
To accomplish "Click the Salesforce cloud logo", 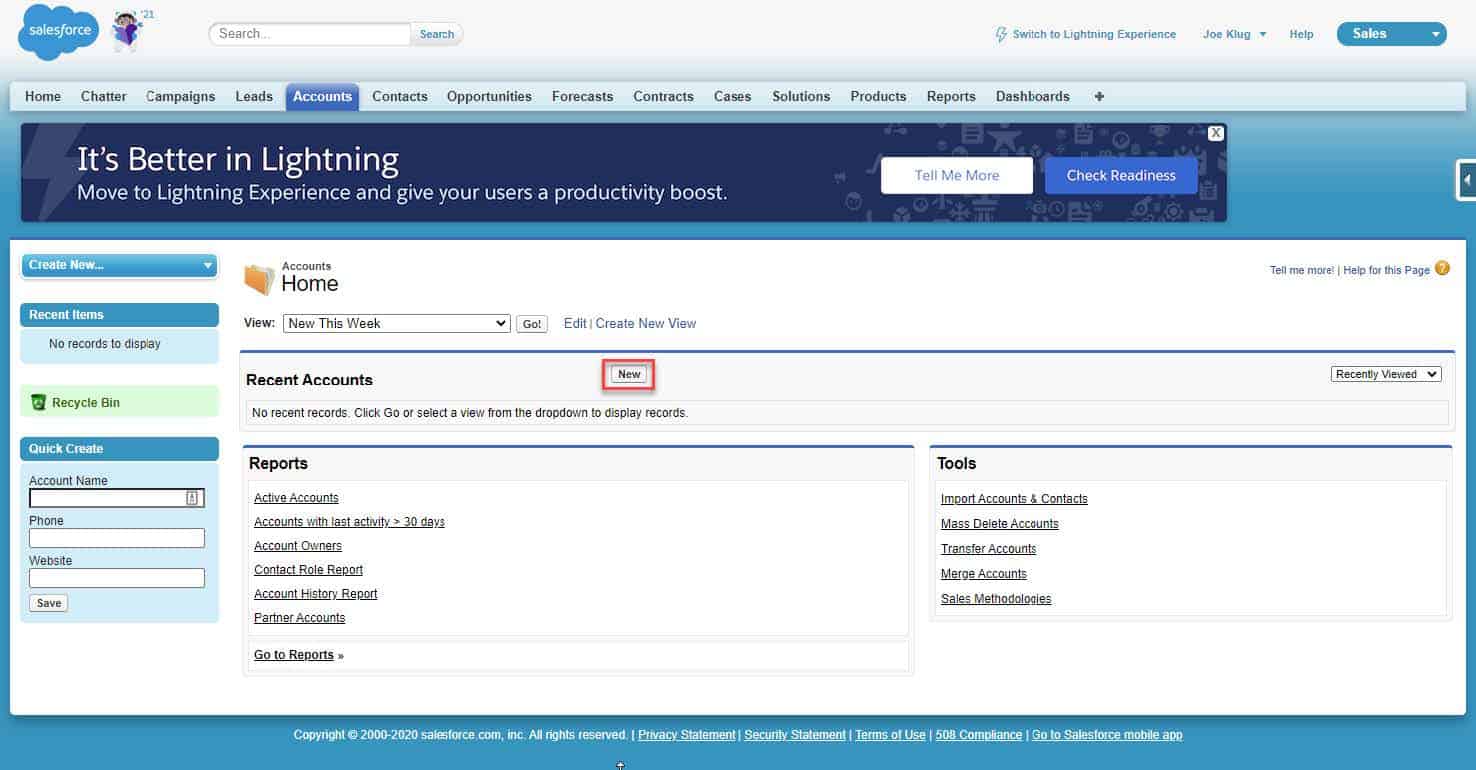I will point(58,32).
